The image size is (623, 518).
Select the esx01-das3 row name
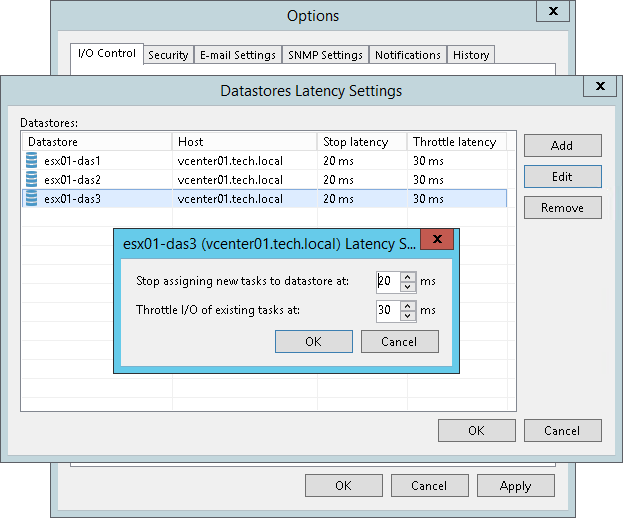pyautogui.click(x=72, y=199)
